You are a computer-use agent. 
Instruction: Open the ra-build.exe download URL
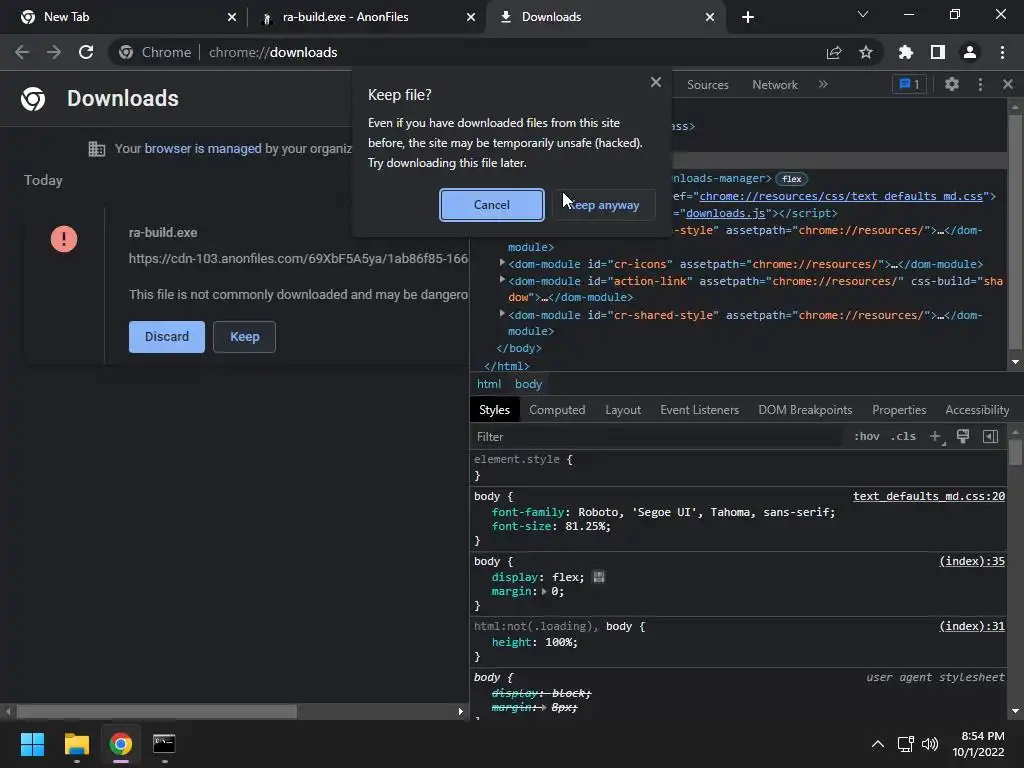[298, 259]
